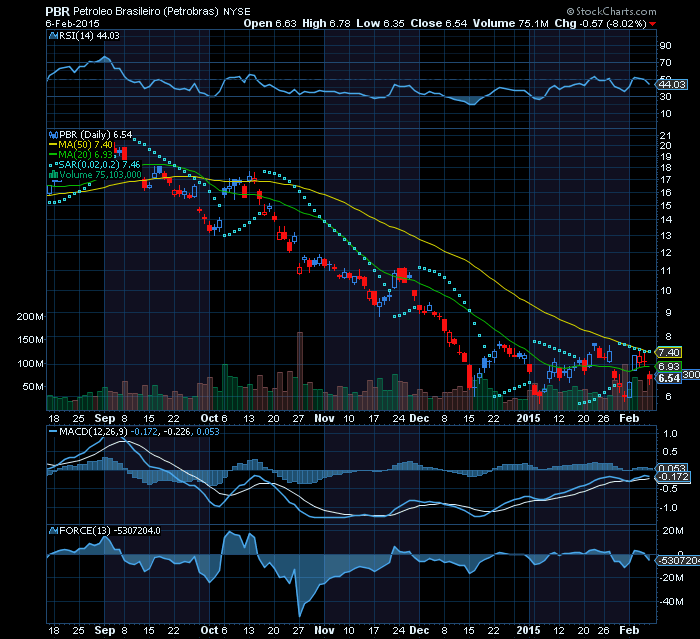Click the Petroleo Brasileiro (Petrobras) company name

(146, 12)
